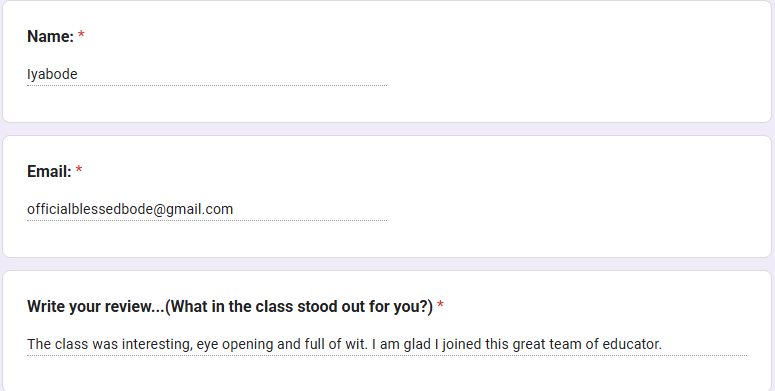Click the required asterisk after the review question
Viewport: 775px width, 391px height.
click(440, 304)
